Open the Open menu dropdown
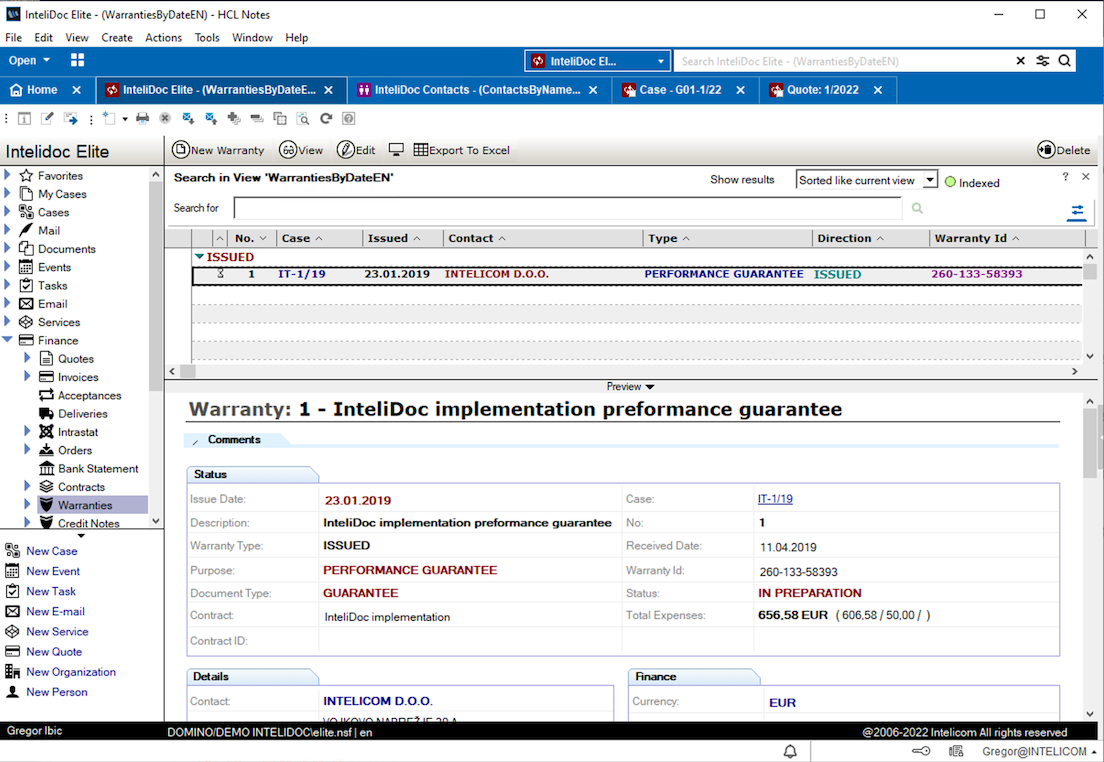This screenshot has height=762, width=1104. tap(30, 61)
